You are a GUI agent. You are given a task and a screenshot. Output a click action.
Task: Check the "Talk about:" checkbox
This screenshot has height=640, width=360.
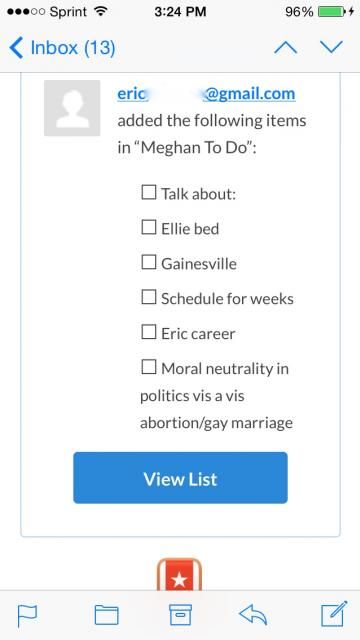click(x=149, y=192)
